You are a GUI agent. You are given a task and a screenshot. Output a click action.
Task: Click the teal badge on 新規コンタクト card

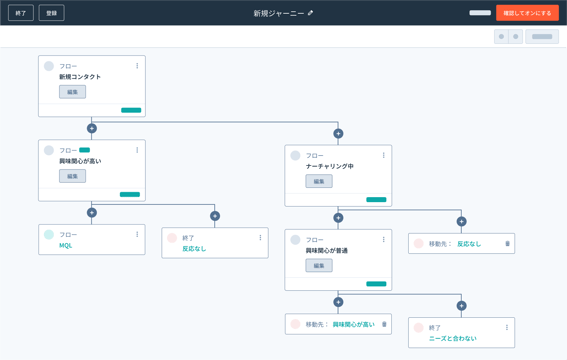coord(131,110)
